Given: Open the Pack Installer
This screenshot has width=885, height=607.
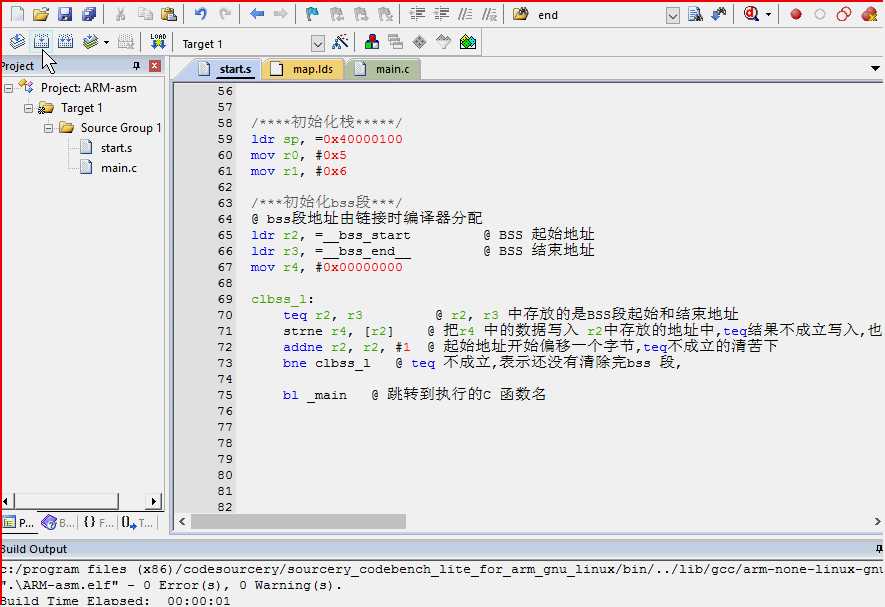Looking at the screenshot, I should coord(468,42).
